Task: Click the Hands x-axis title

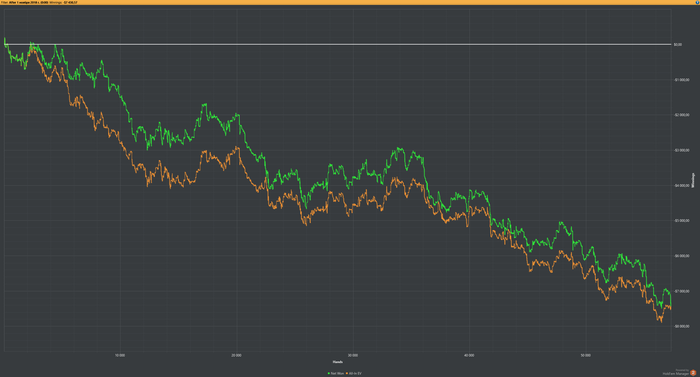Action: (x=338, y=362)
